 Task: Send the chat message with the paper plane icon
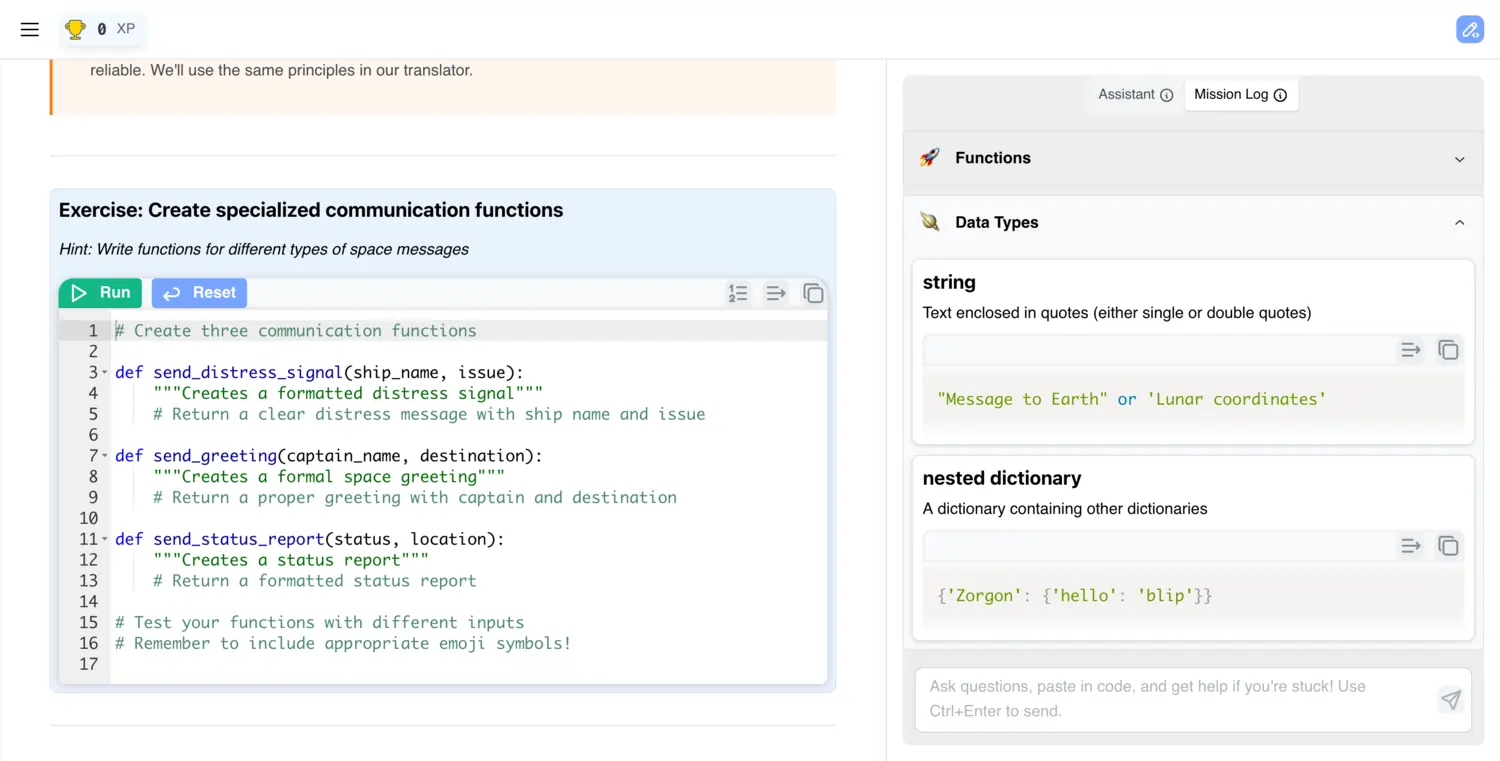(x=1450, y=700)
